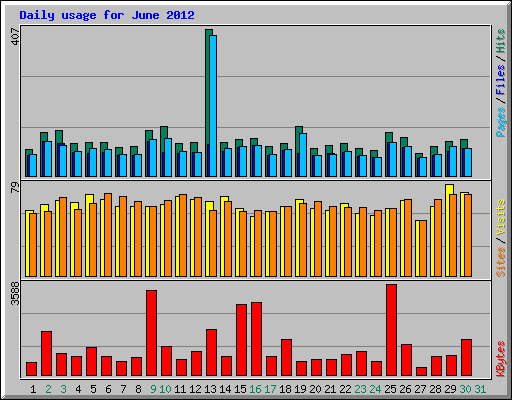Select the red KBytes bar for day 30
512x400 pixels.
coord(467,358)
